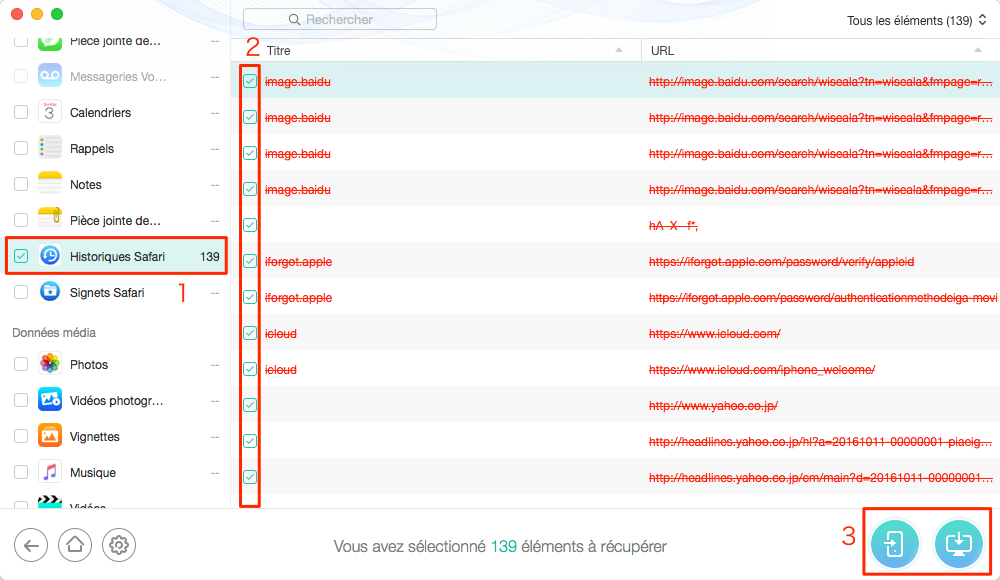Screen dimensions: 1000x580
Task: Recover selected items to computer
Action: [958, 544]
